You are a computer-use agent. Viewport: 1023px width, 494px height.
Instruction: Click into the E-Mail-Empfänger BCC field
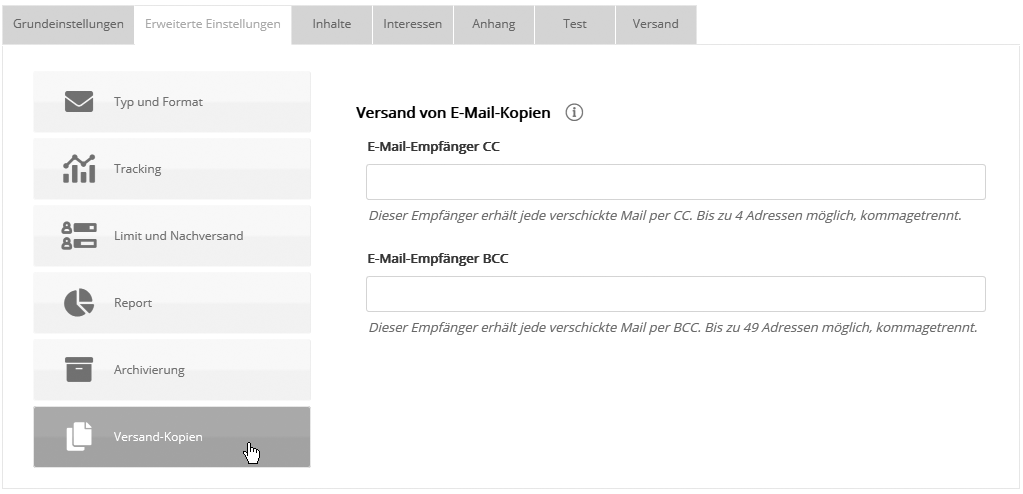pyautogui.click(x=675, y=294)
